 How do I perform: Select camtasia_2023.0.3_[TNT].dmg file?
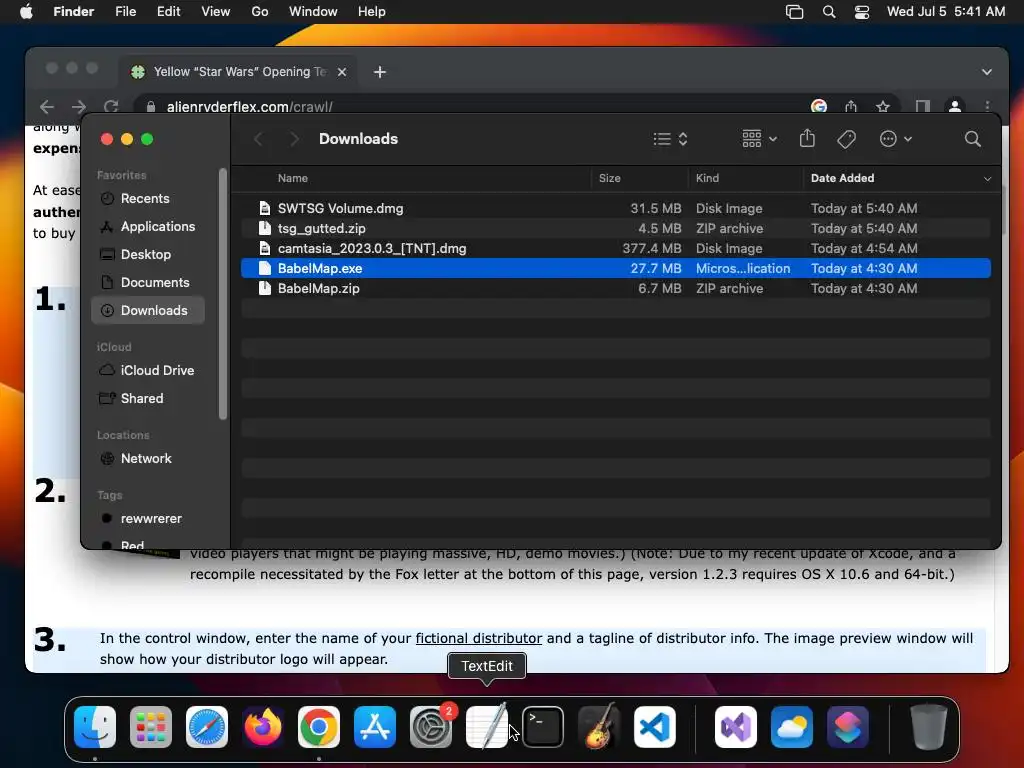pos(616,248)
